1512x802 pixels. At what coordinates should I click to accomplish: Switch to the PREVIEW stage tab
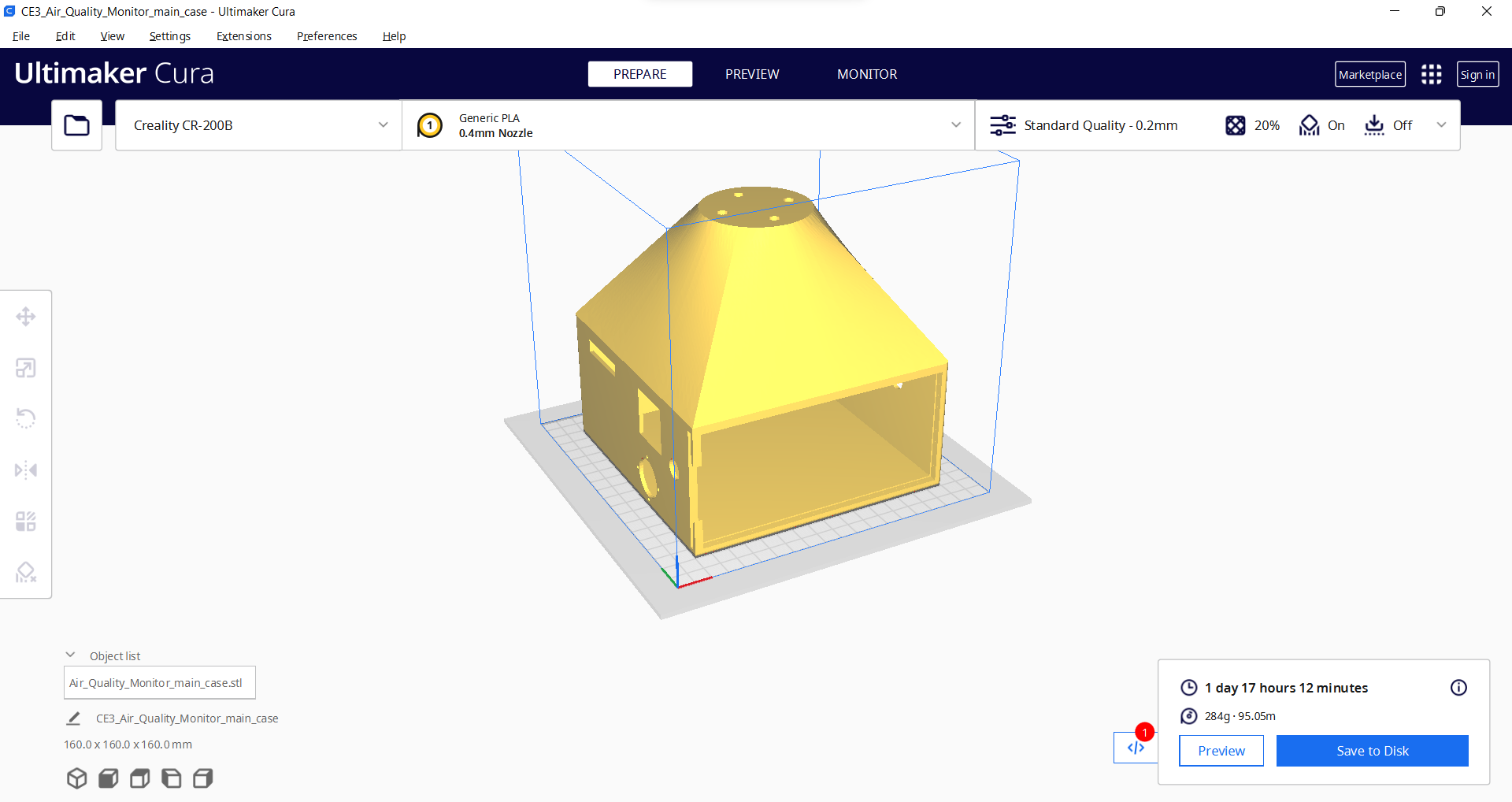[752, 74]
